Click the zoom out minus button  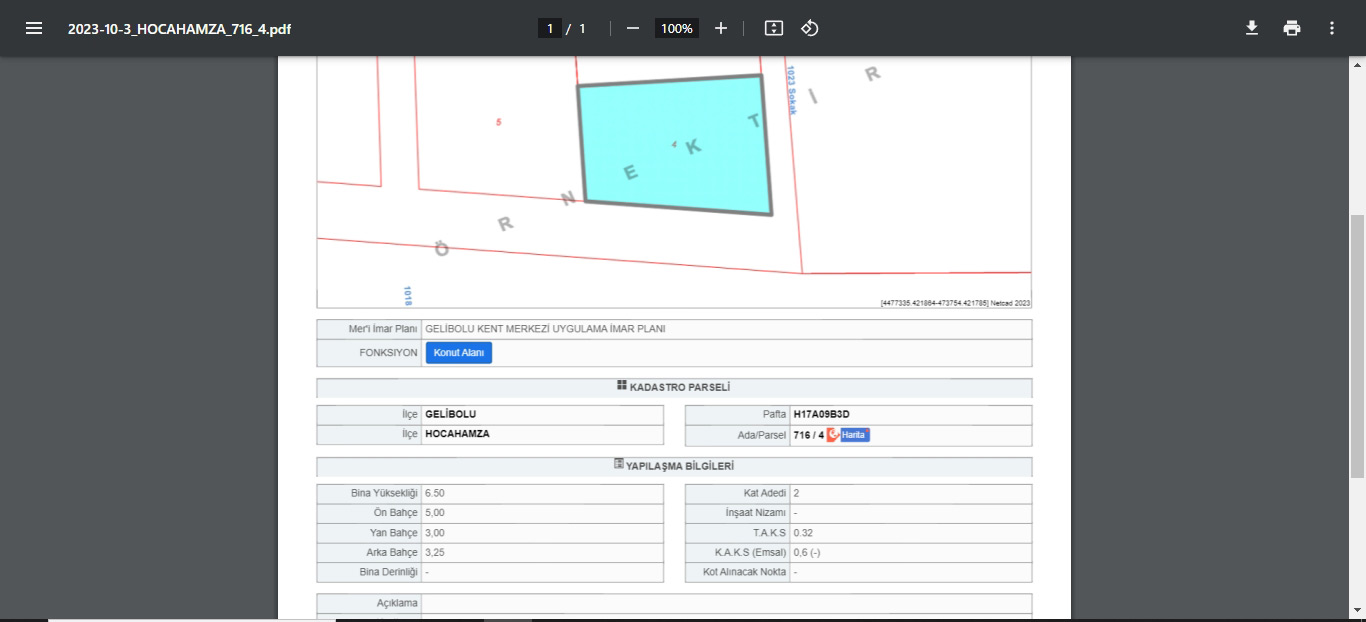pos(632,28)
